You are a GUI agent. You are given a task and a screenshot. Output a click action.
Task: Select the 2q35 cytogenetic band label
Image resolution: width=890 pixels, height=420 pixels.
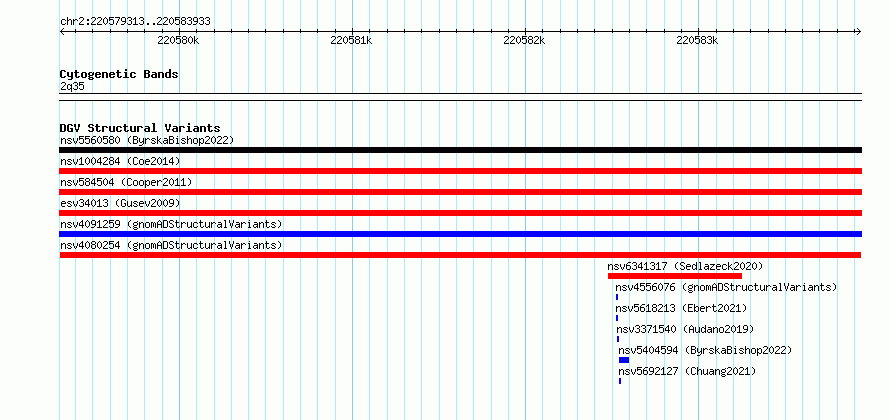pyautogui.click(x=72, y=86)
